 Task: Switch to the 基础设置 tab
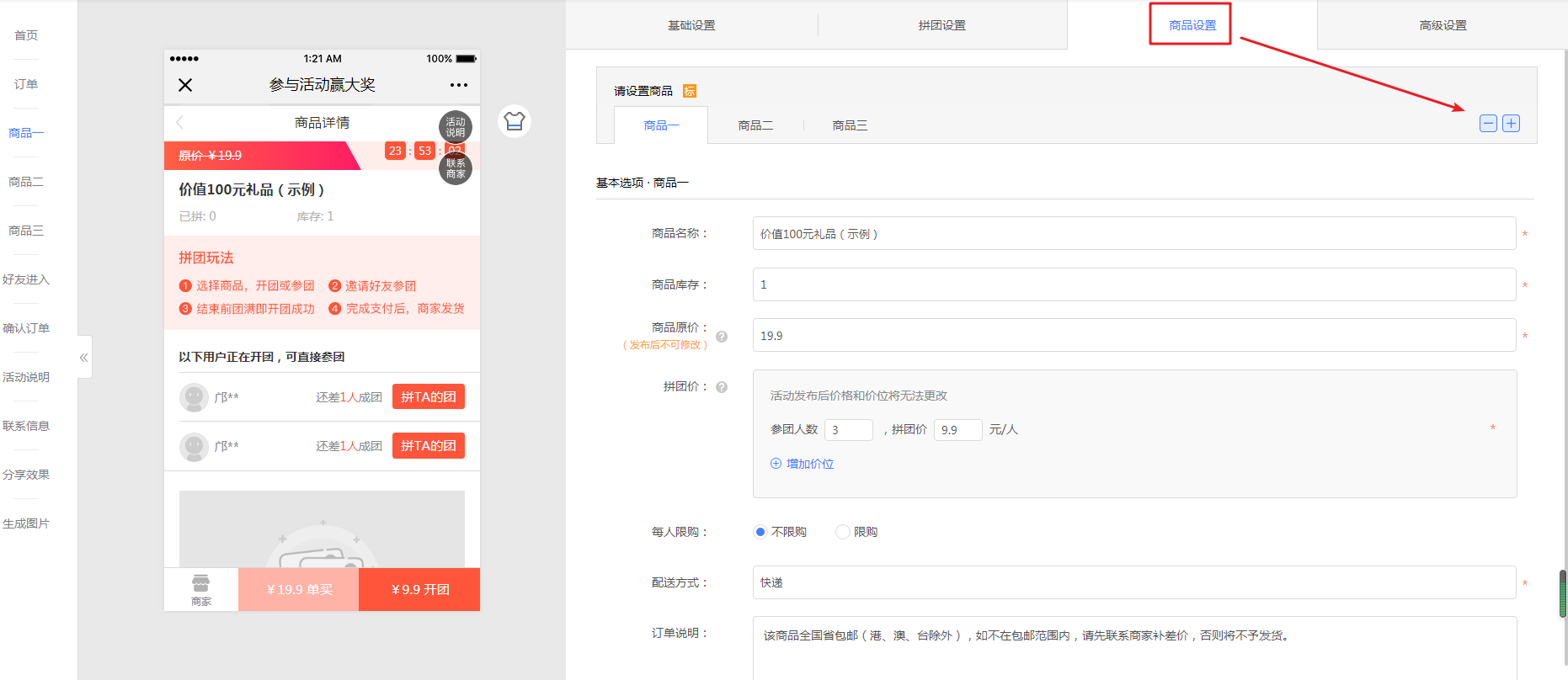[x=691, y=25]
